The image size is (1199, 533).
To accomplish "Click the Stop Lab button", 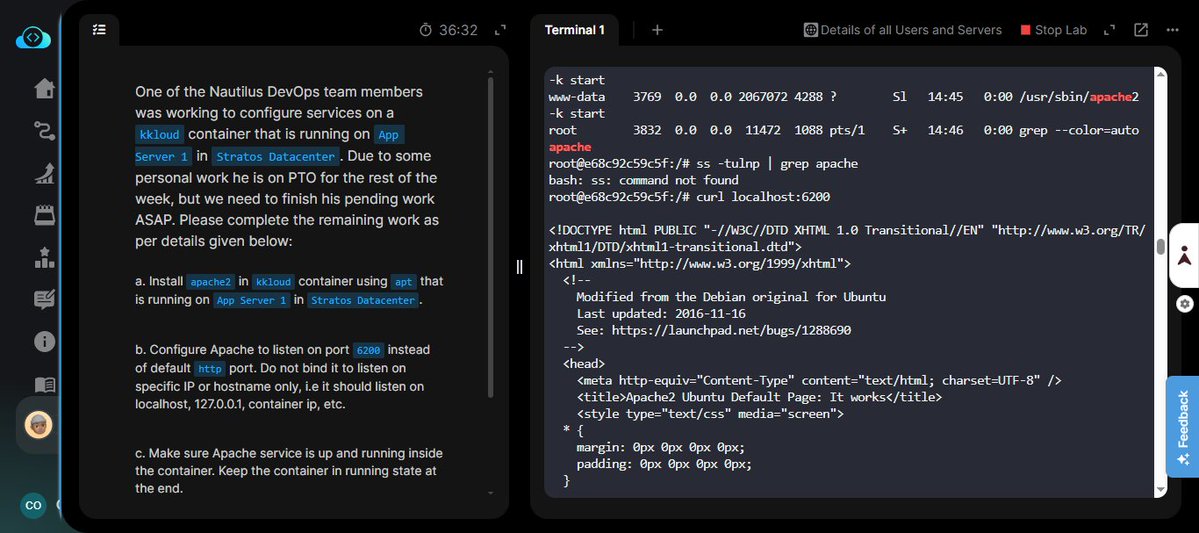I will pyautogui.click(x=1054, y=30).
